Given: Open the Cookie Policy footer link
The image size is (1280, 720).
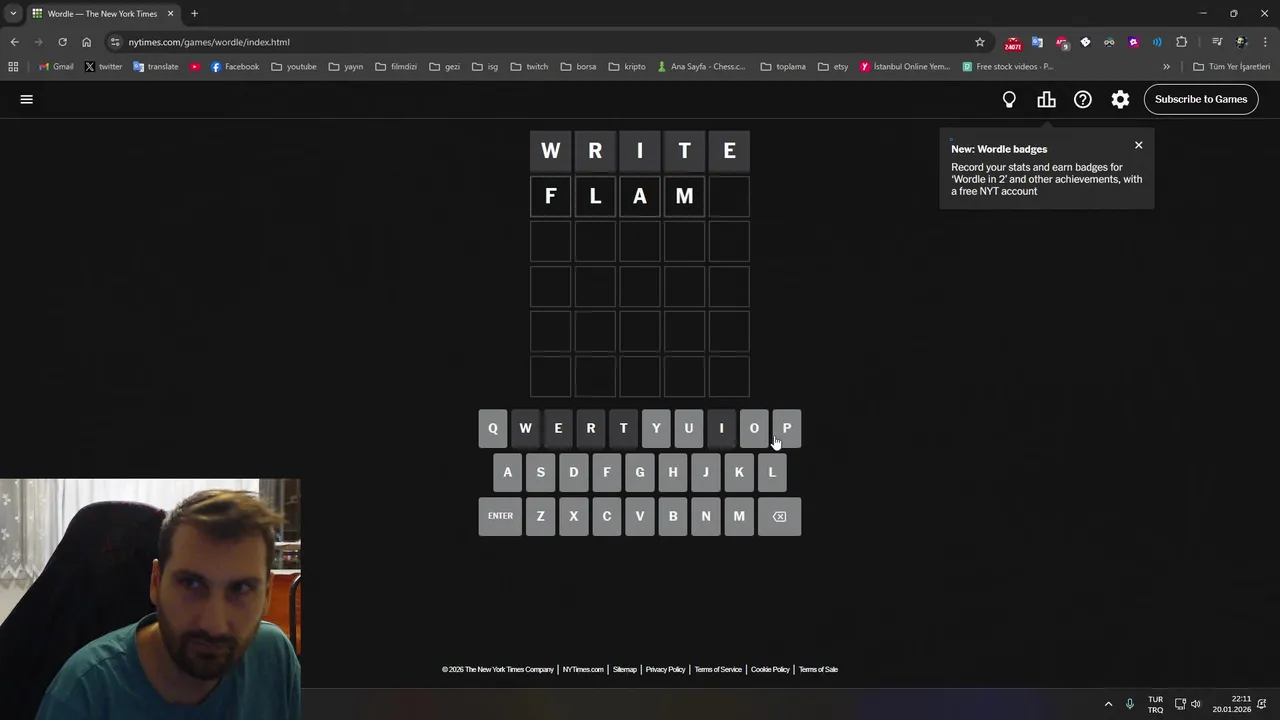Looking at the screenshot, I should [770, 669].
